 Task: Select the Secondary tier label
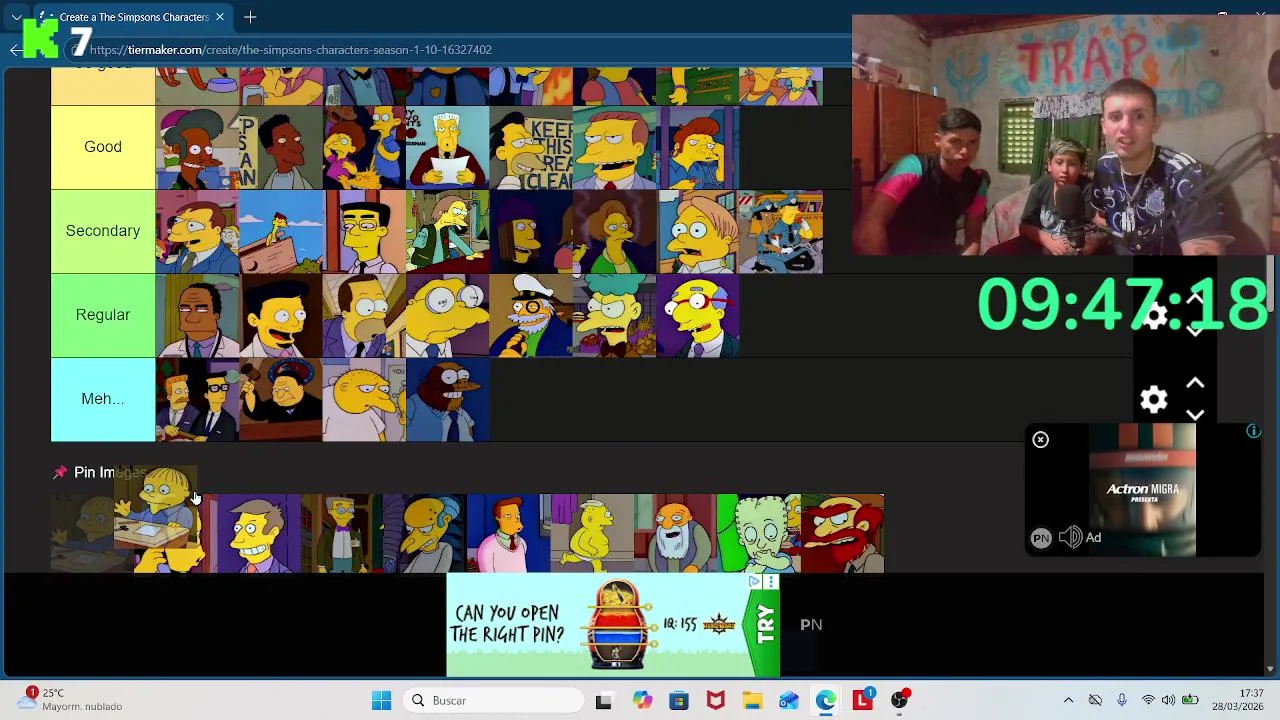[103, 231]
